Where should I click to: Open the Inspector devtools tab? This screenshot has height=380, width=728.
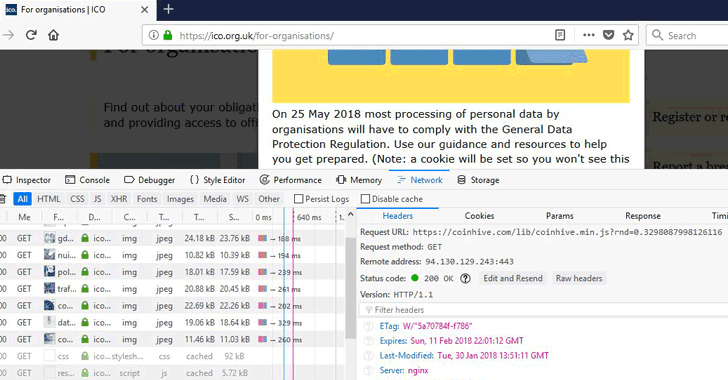coord(27,180)
